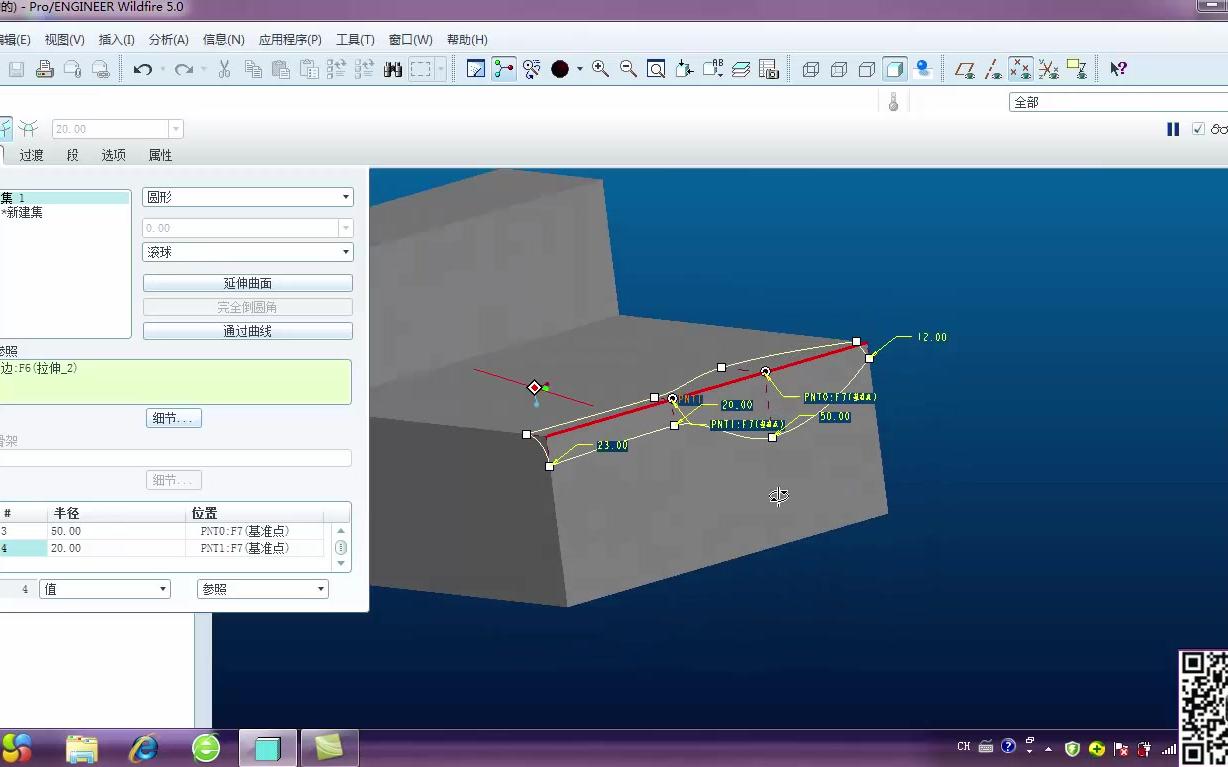Viewport: 1228px width, 767px height.
Task: Open the 过渡 tab
Action: (31, 155)
